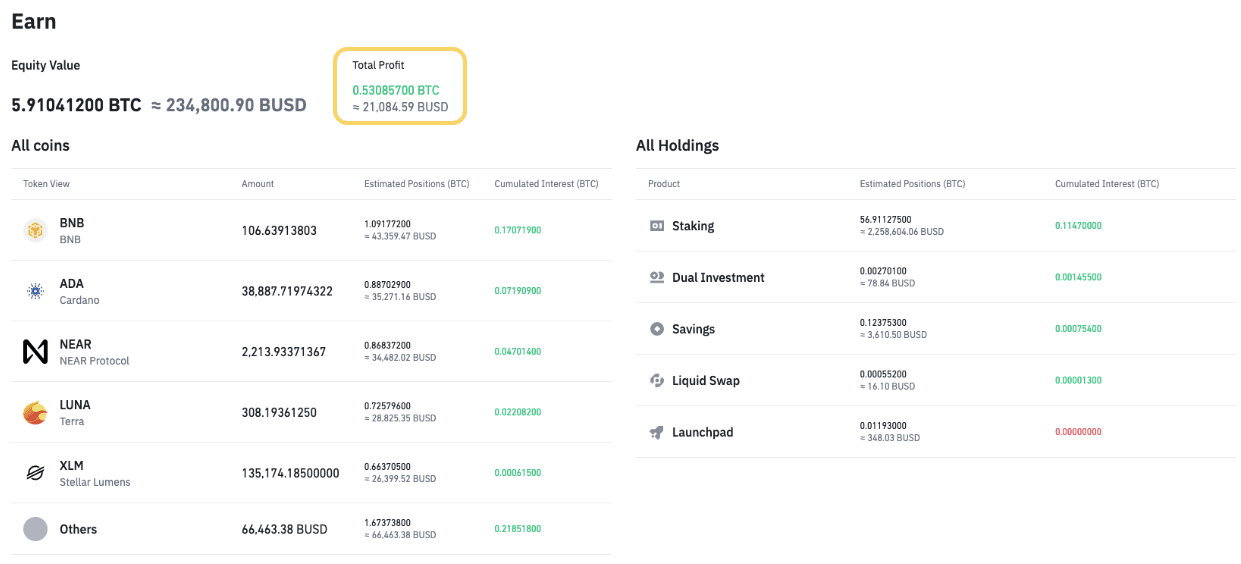Click the Stellar Lumens XLM icon
The image size is (1241, 564).
click(35, 473)
